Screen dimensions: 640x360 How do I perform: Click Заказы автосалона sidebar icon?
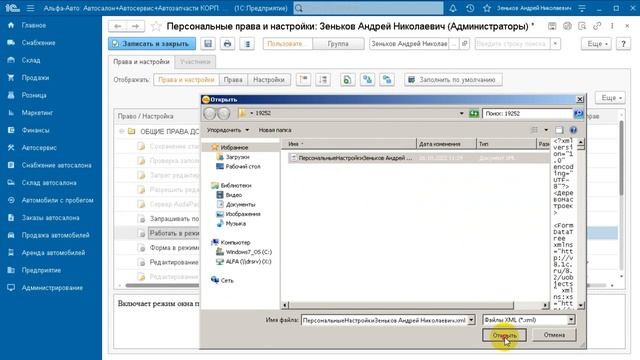pyautogui.click(x=11, y=218)
